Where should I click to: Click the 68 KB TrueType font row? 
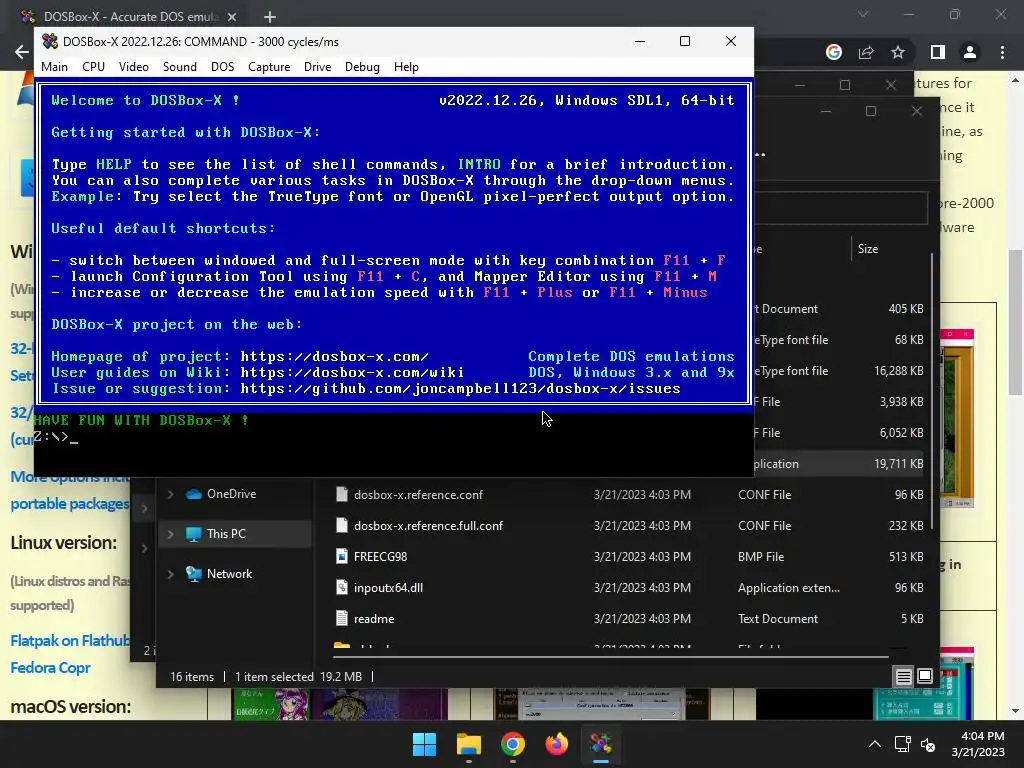click(x=840, y=340)
